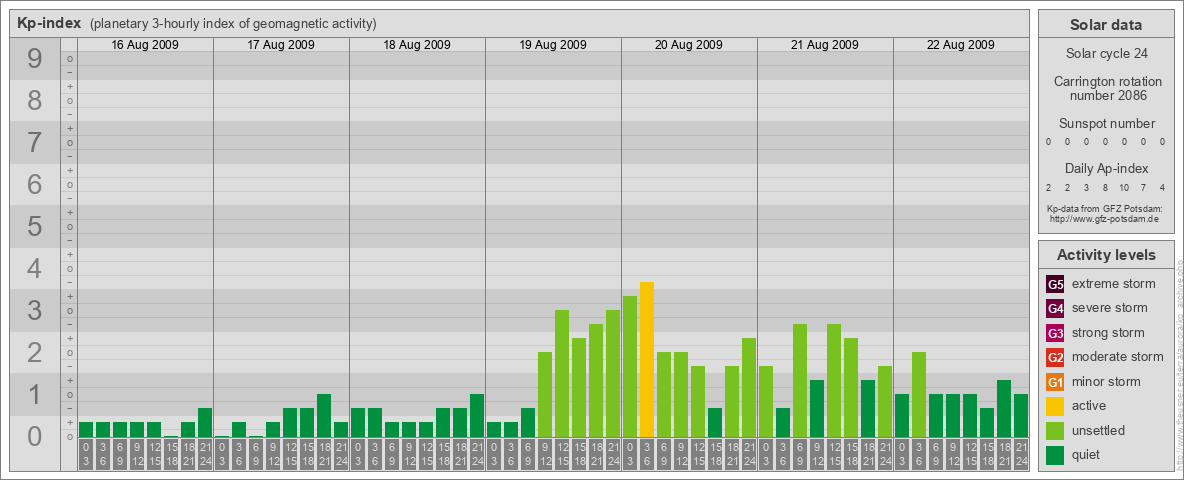This screenshot has height=480, width=1184.
Task: Click the '19 Aug 2009' date header
Action: point(553,45)
